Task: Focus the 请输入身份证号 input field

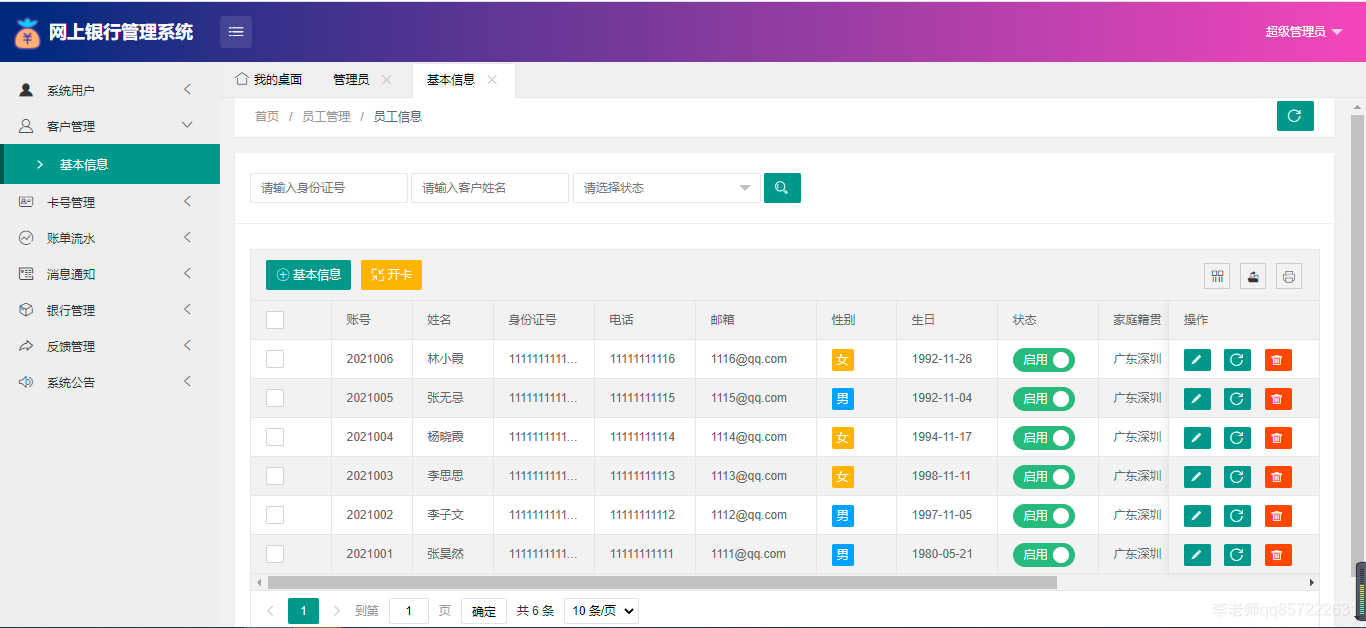Action: (x=329, y=188)
